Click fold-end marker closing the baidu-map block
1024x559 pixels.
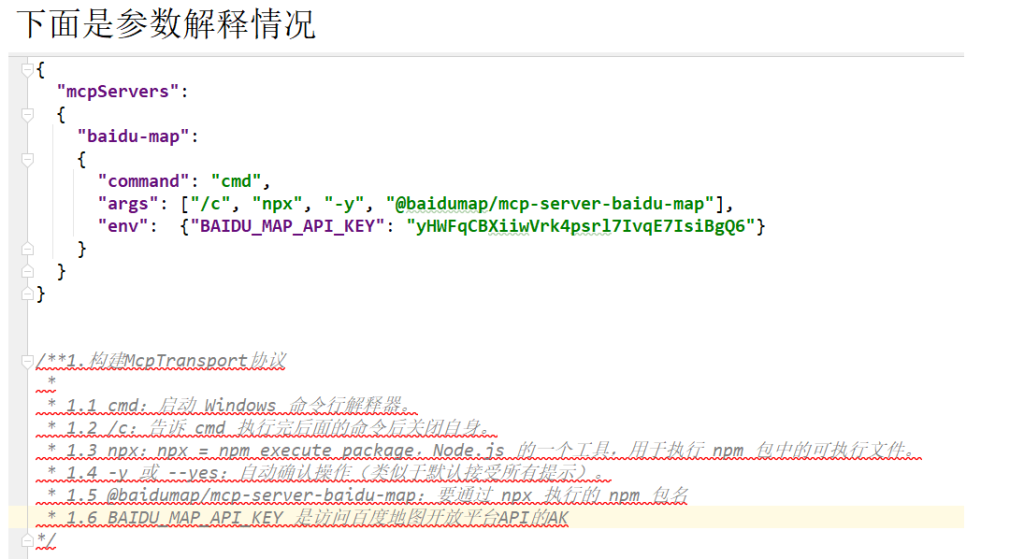(29, 248)
